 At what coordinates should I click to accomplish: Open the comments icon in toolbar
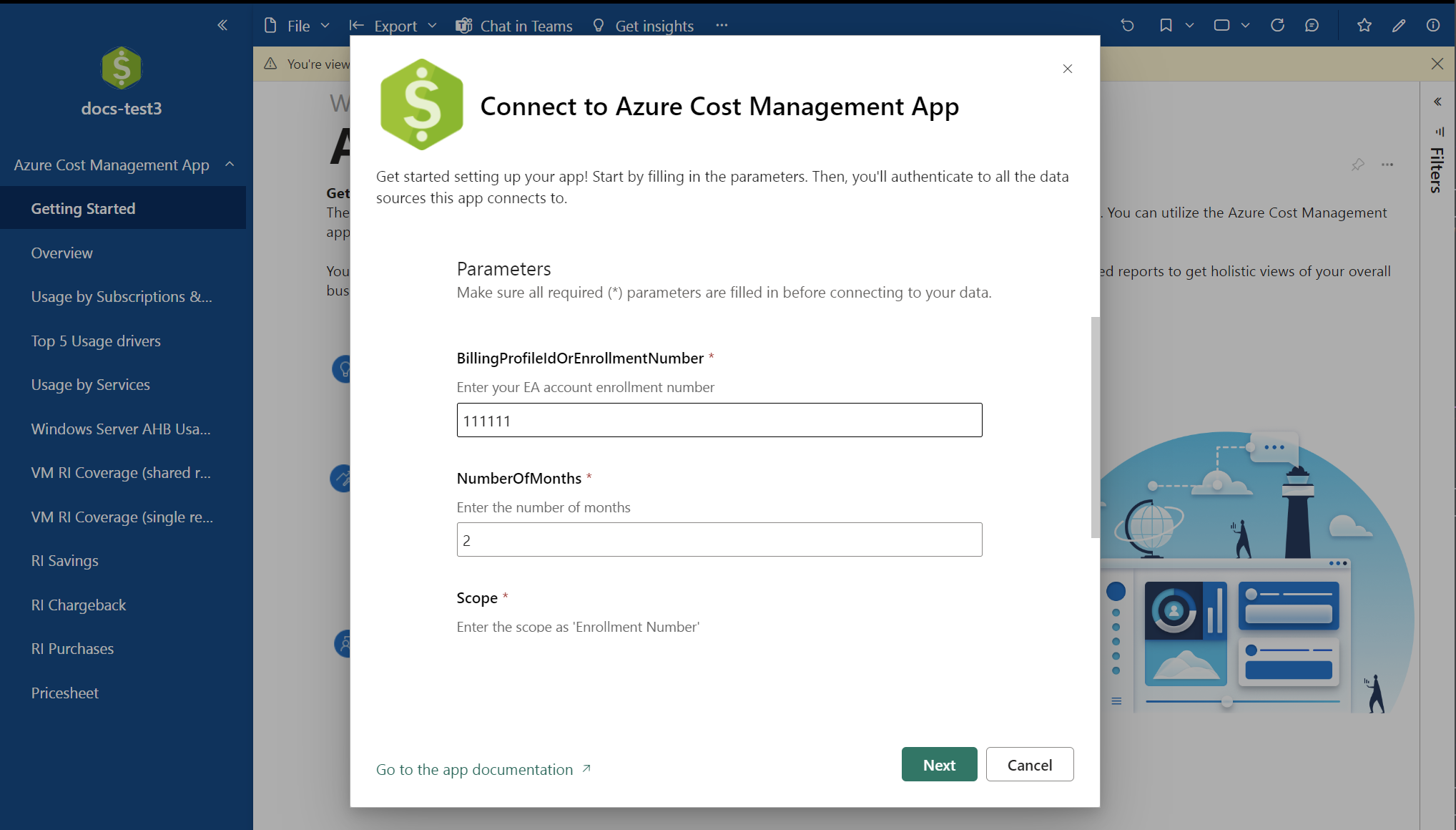pyautogui.click(x=1312, y=26)
